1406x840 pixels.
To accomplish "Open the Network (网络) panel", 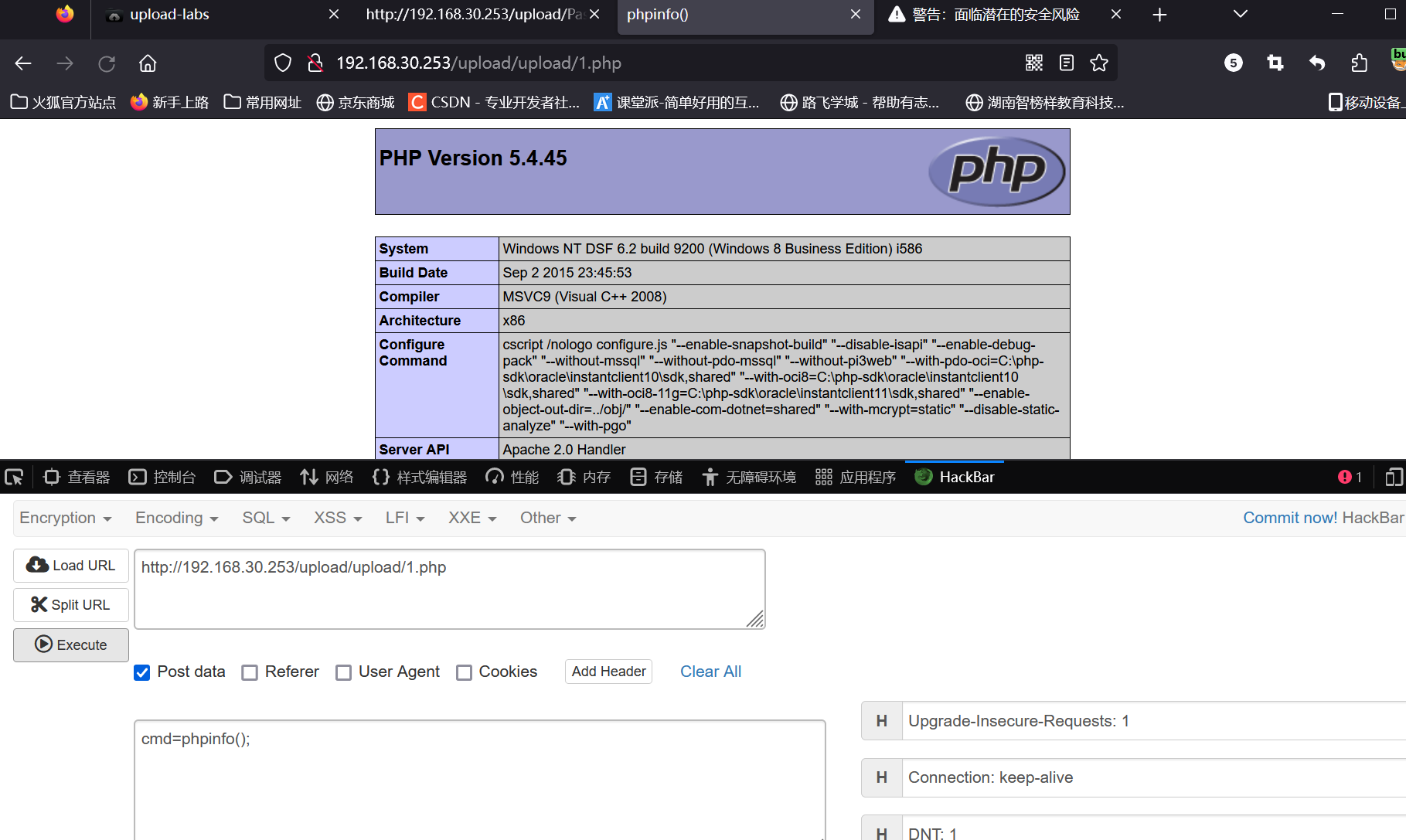I will (x=326, y=478).
